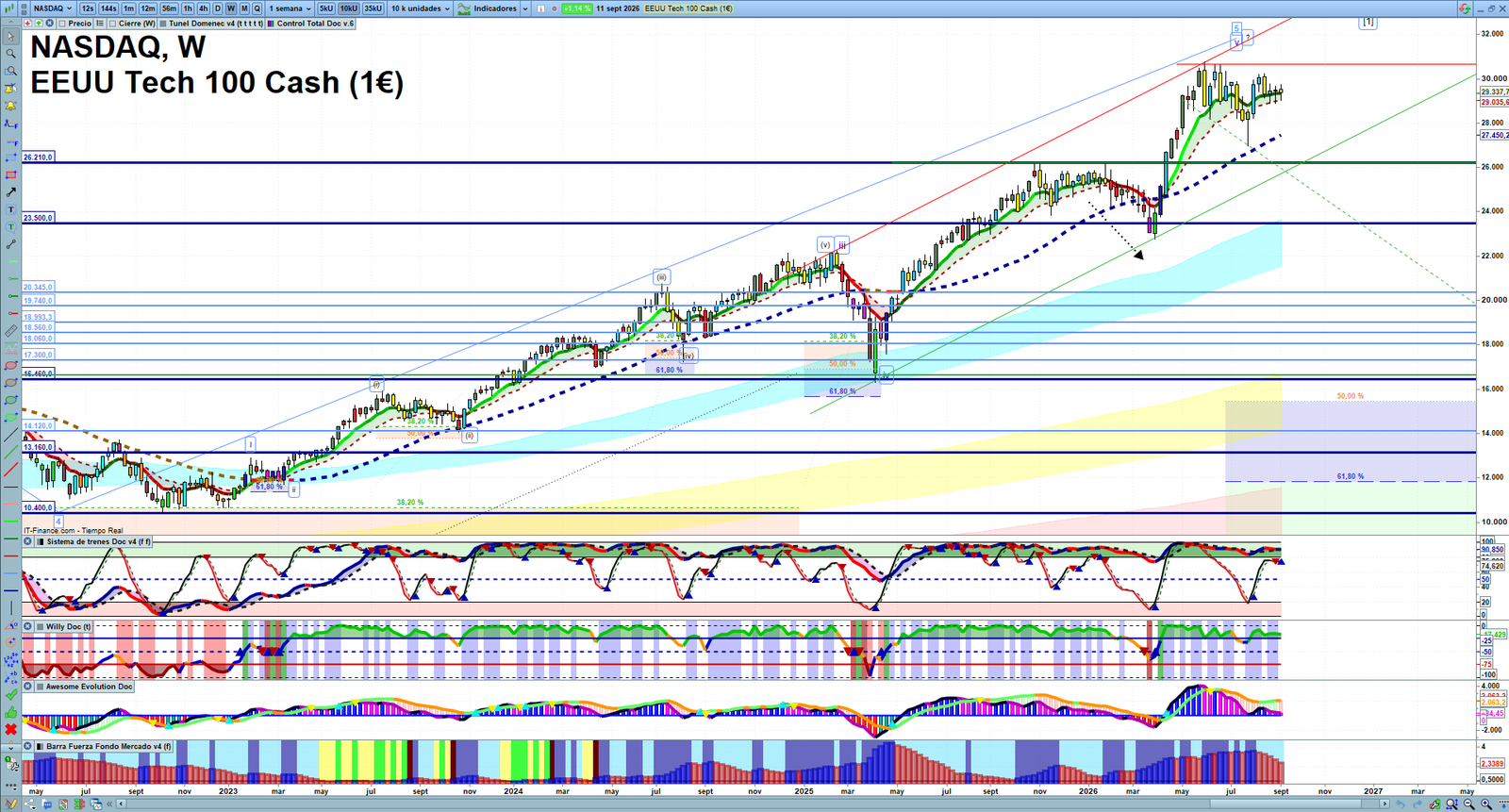Switch to the 4h timeframe
The width and height of the screenshot is (1509, 812).
pos(203,8)
